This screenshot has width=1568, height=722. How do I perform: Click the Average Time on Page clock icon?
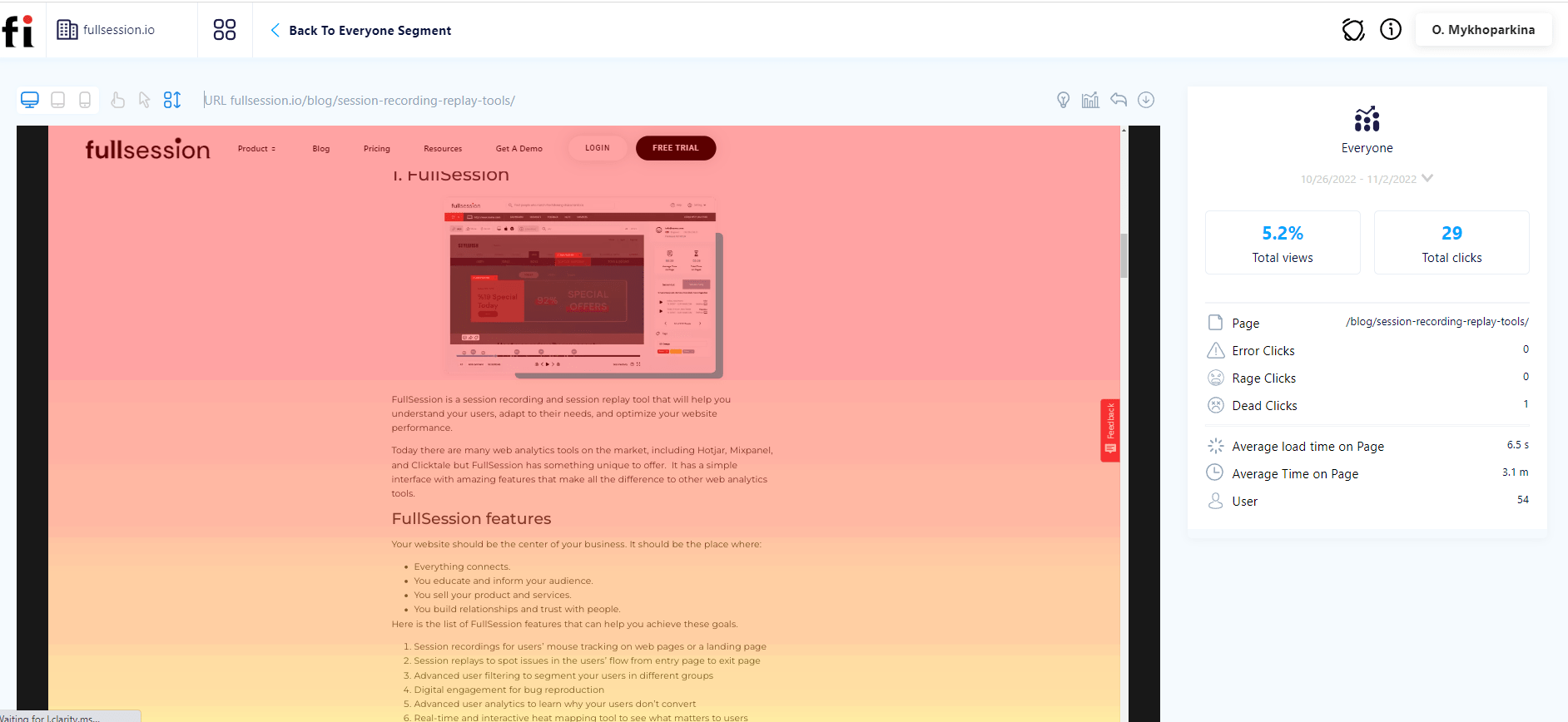click(x=1215, y=472)
